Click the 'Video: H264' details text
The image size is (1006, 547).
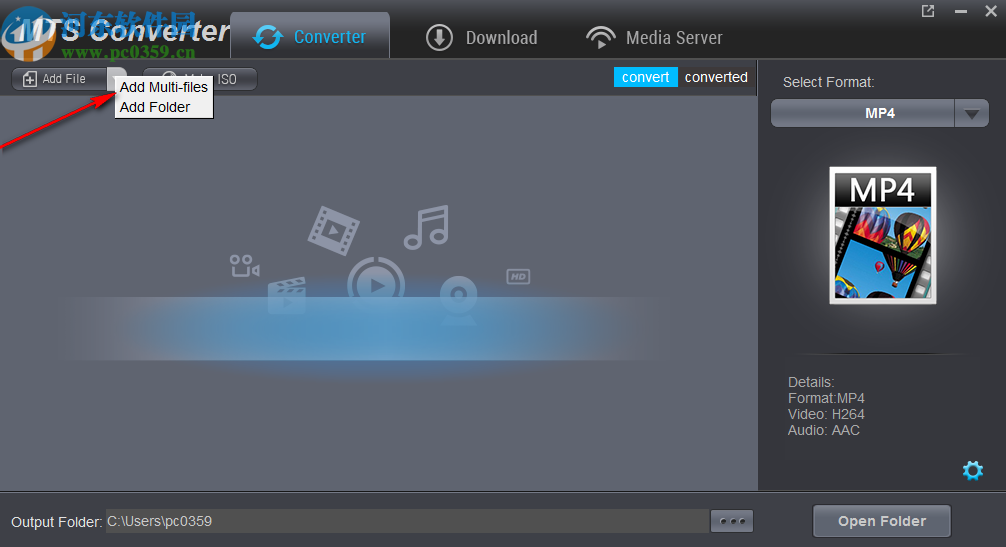(x=826, y=414)
